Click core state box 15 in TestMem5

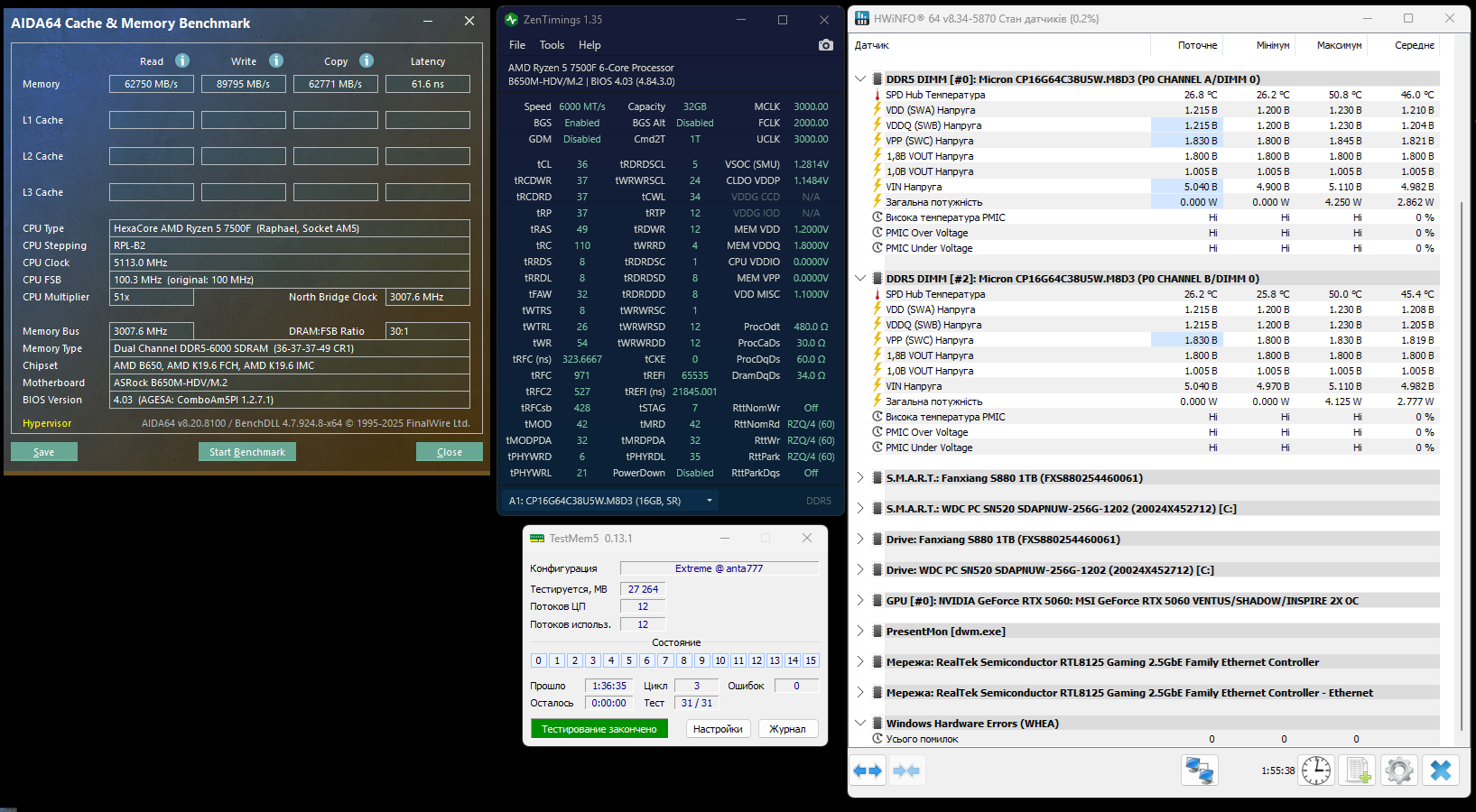click(x=811, y=660)
